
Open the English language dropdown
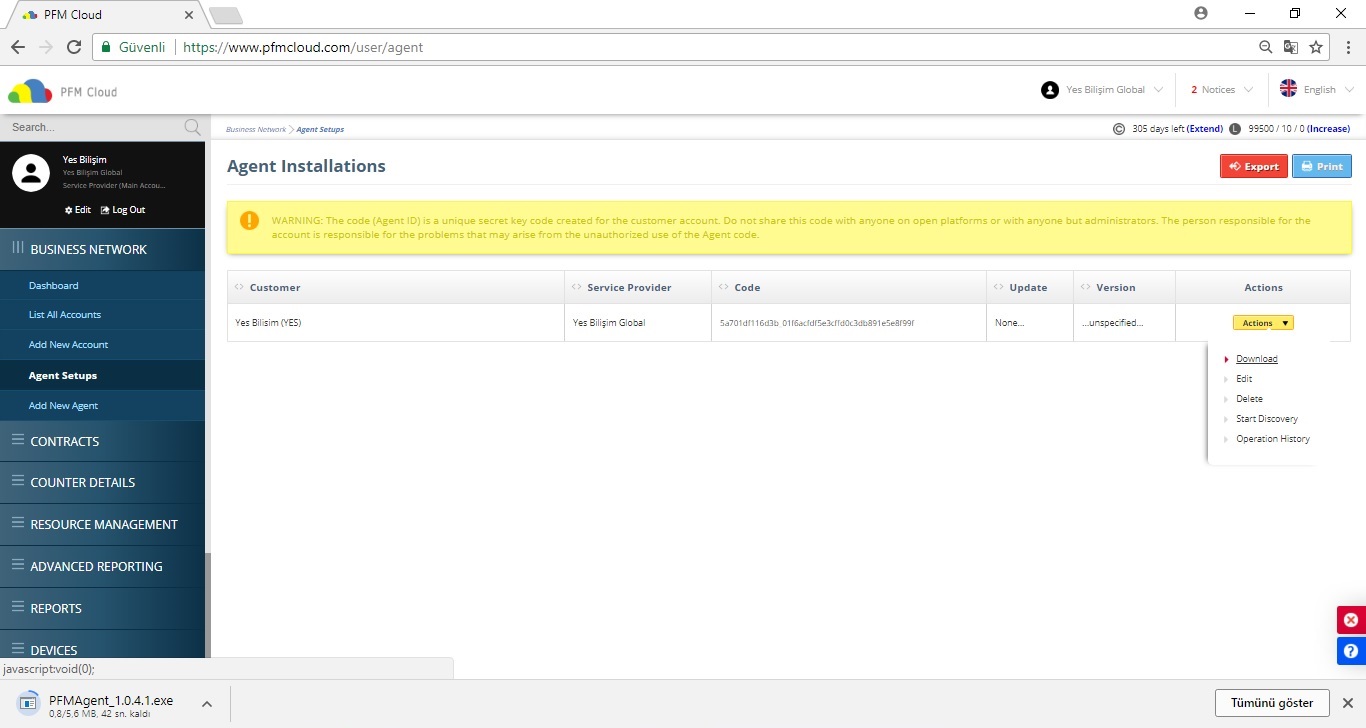pos(1317,89)
